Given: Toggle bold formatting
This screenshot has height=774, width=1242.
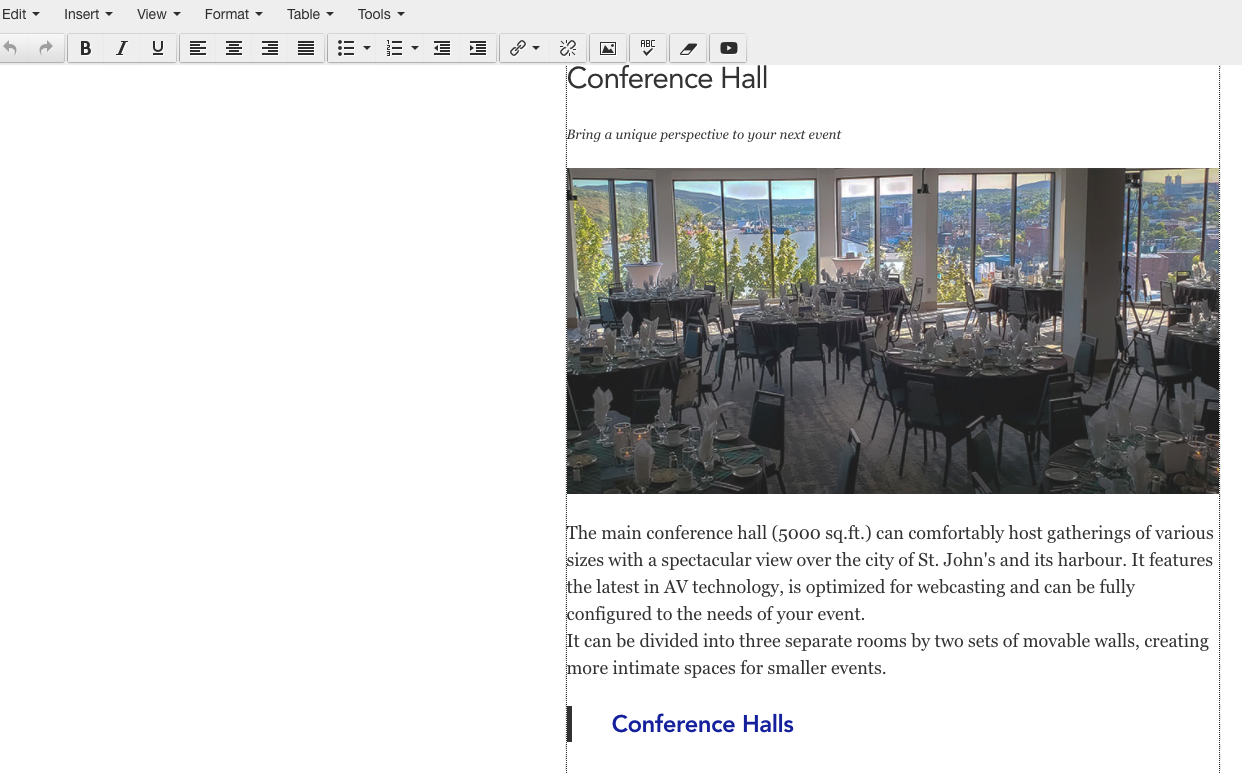Looking at the screenshot, I should 86,48.
